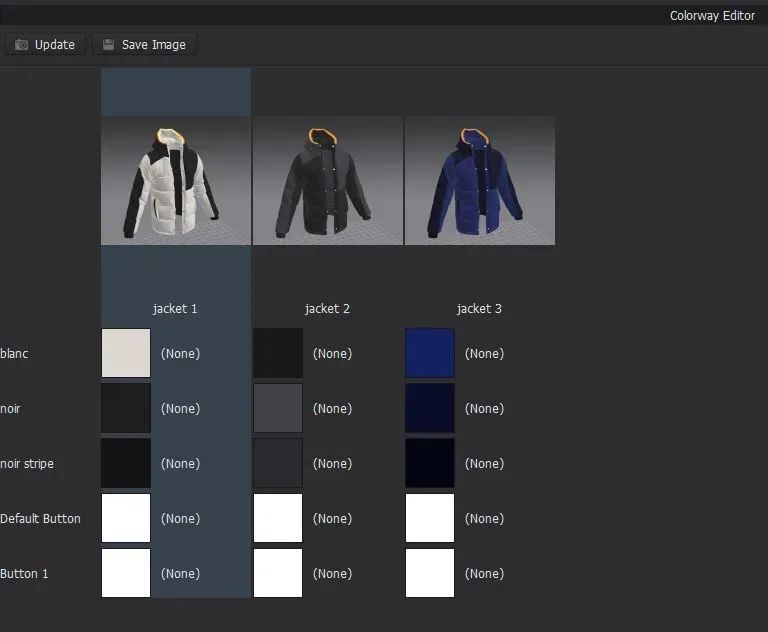Click the Colorway Editor title
The image size is (768, 632).
point(712,16)
